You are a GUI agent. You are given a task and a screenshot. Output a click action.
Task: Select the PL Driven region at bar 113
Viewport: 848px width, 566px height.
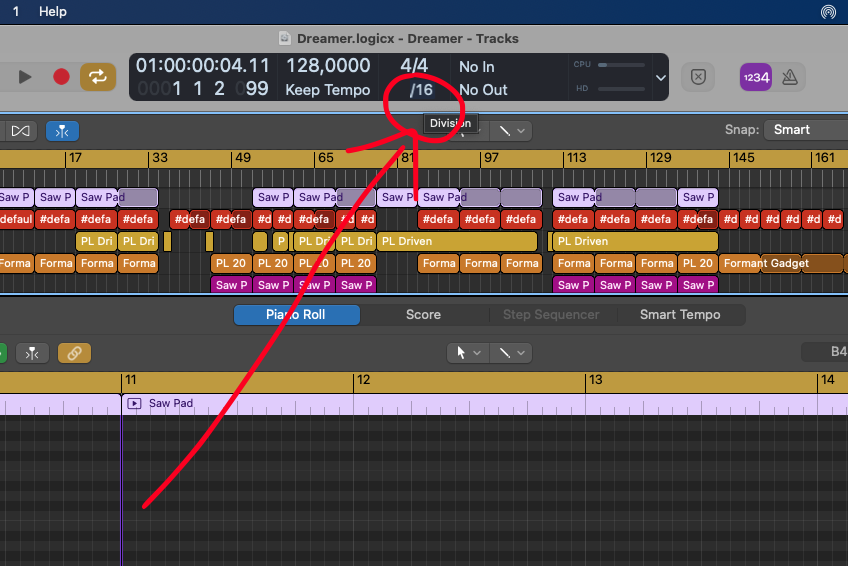[635, 241]
